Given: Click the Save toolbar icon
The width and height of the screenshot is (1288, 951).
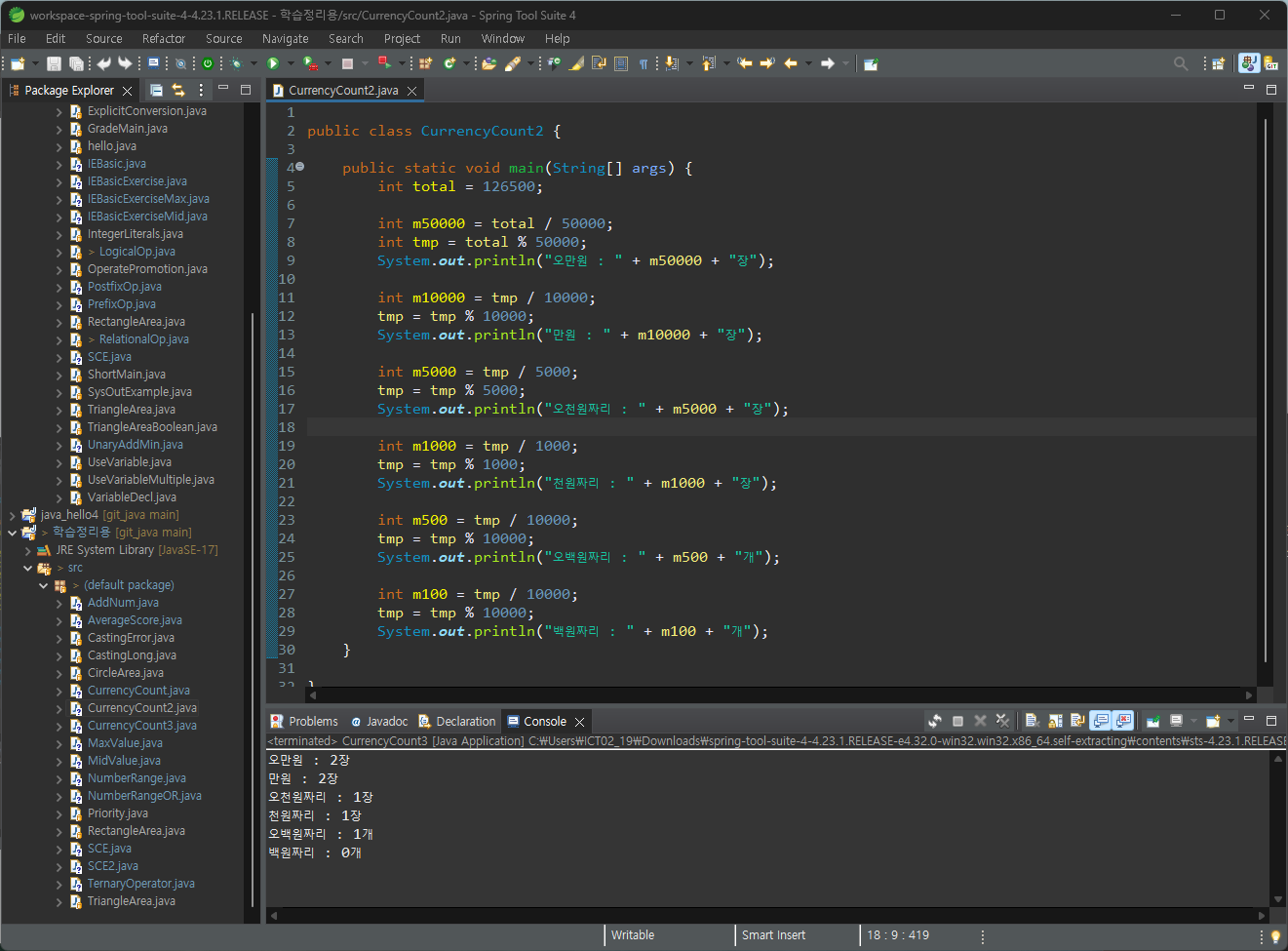Looking at the screenshot, I should click(x=54, y=63).
